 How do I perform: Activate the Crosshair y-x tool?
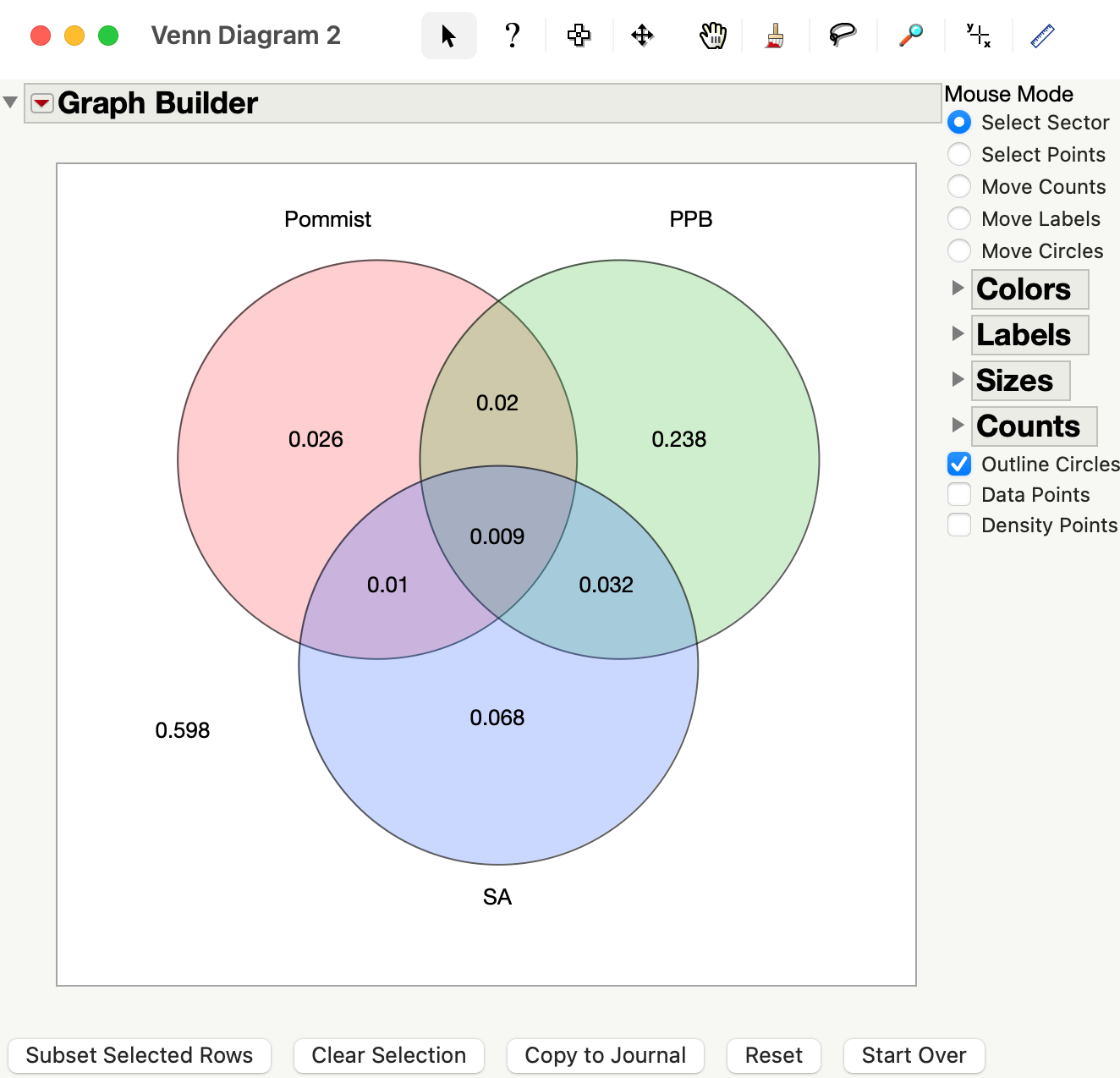click(x=977, y=36)
